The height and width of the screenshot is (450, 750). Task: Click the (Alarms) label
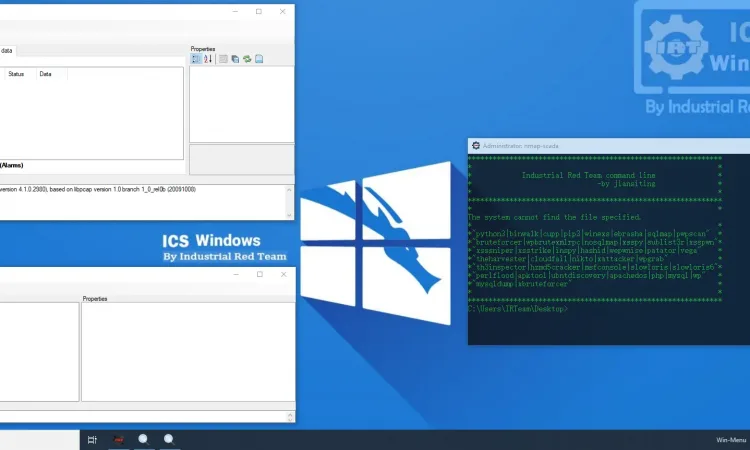(x=11, y=165)
